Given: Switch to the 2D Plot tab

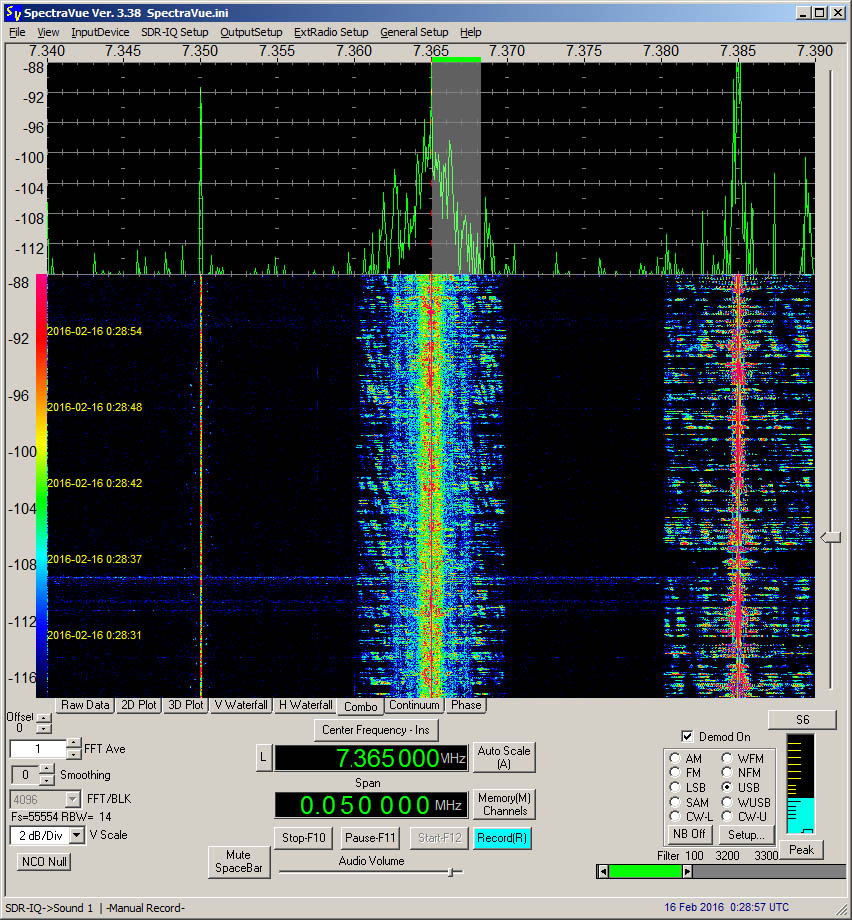Looking at the screenshot, I should pos(138,705).
